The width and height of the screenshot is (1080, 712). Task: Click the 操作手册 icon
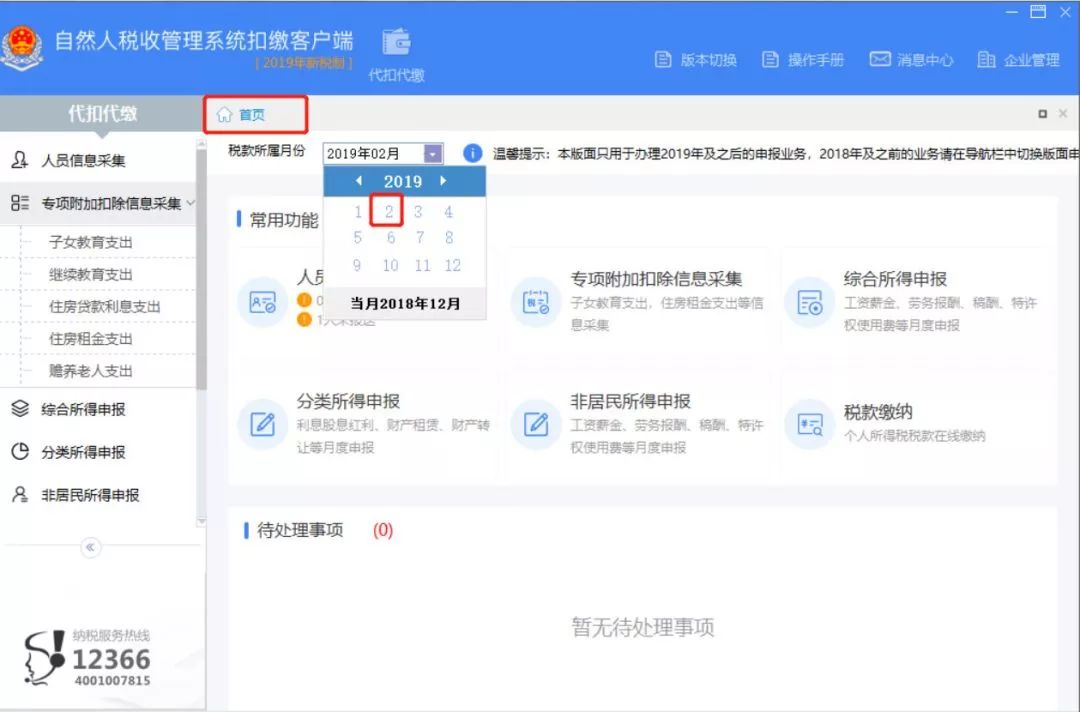(x=768, y=59)
